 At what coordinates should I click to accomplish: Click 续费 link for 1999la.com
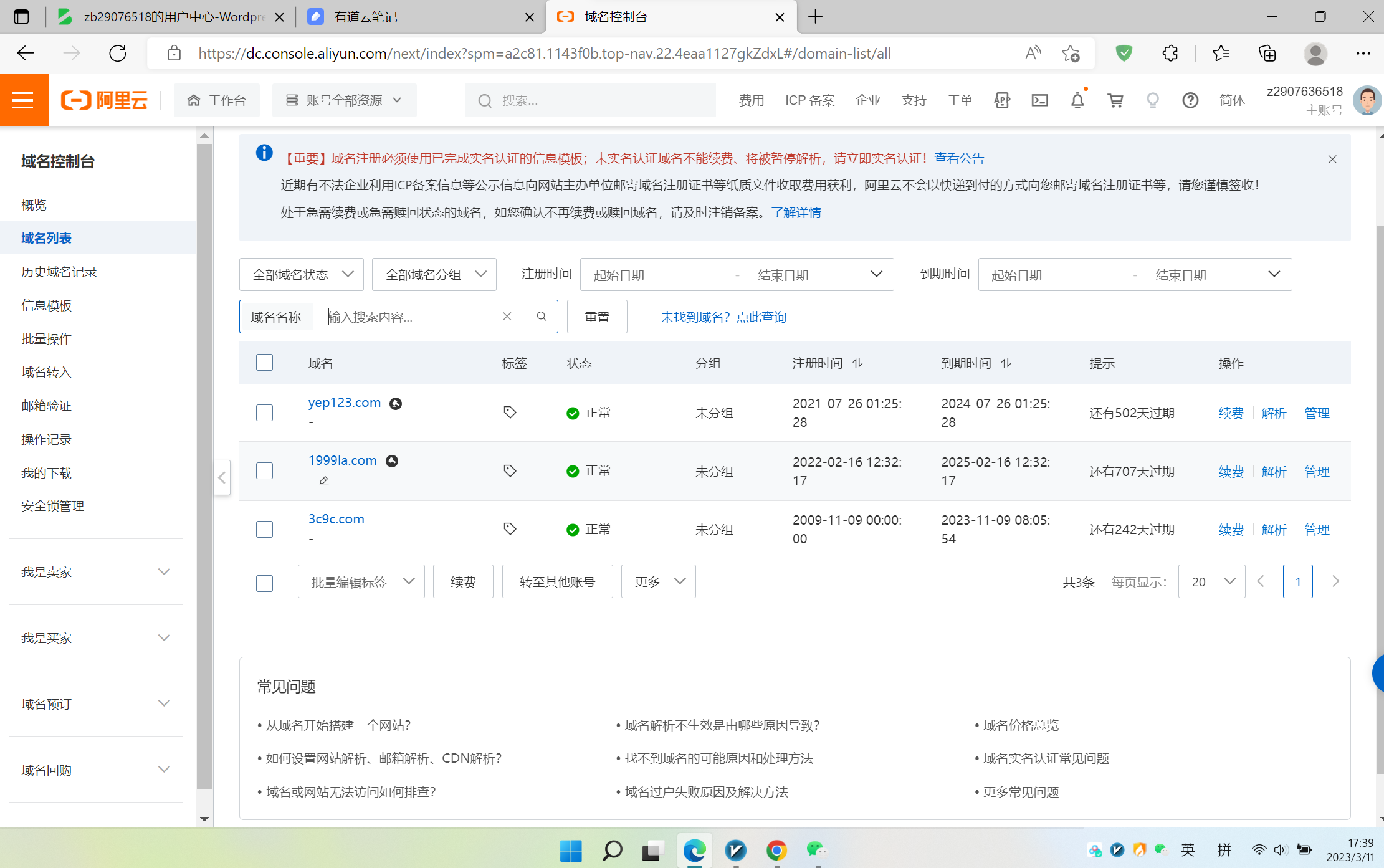point(1231,472)
